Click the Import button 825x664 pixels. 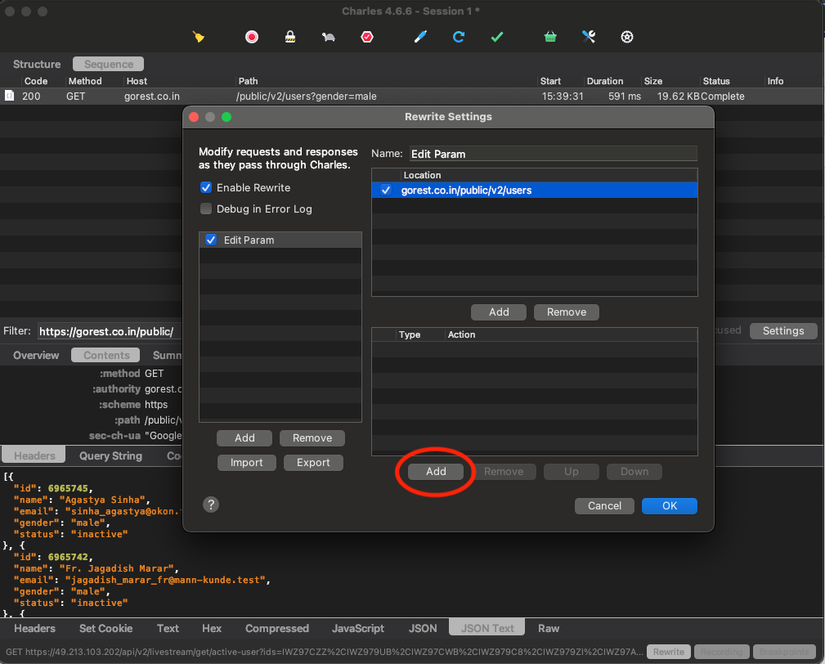246,462
